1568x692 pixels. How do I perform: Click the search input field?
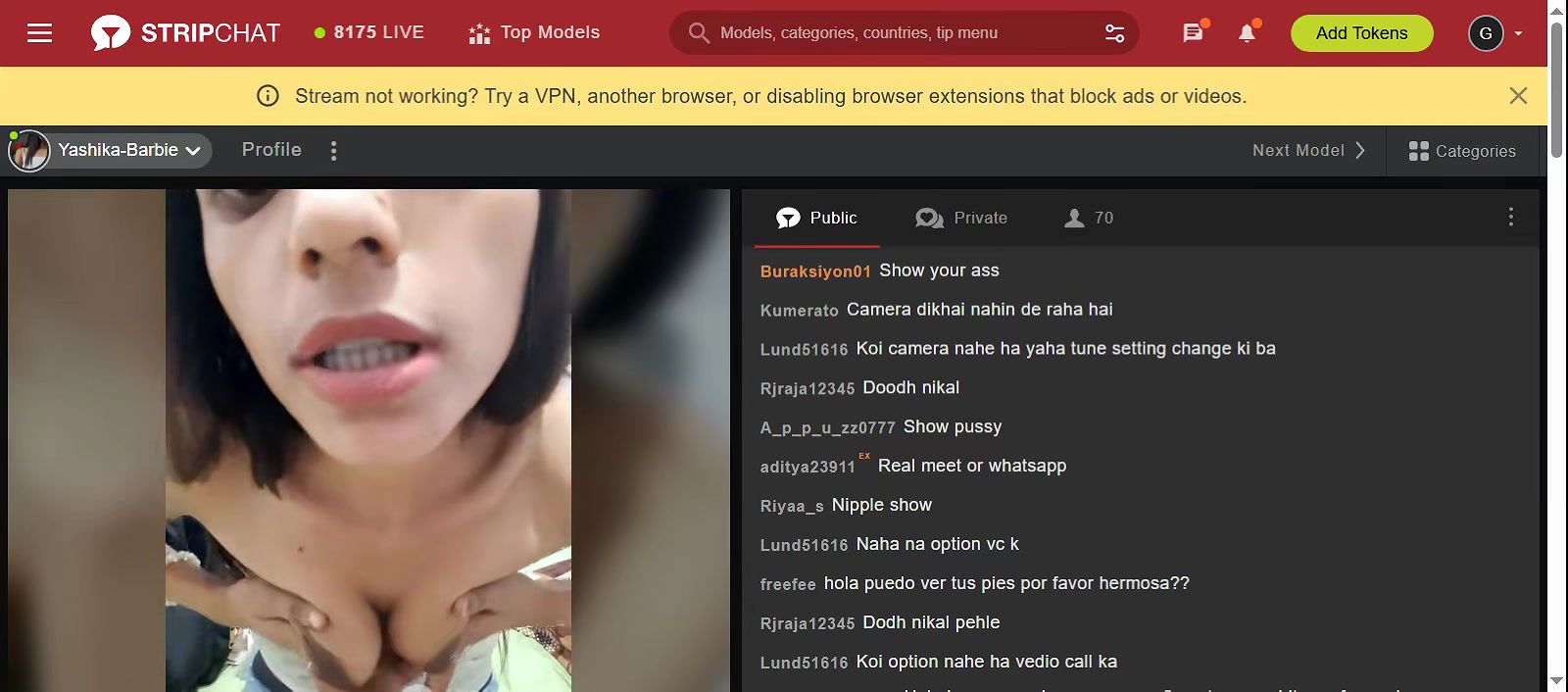(x=902, y=33)
